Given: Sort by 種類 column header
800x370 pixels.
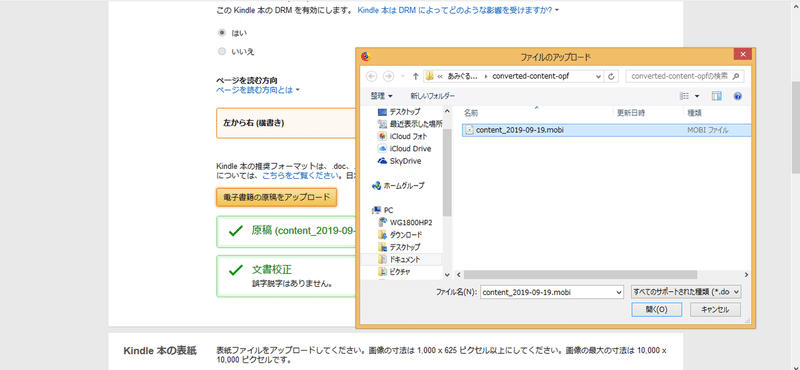Looking at the screenshot, I should [694, 113].
